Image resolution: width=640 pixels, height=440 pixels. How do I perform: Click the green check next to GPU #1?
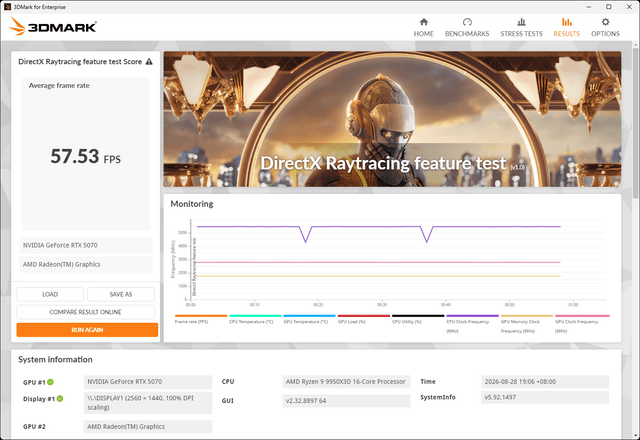(50, 382)
